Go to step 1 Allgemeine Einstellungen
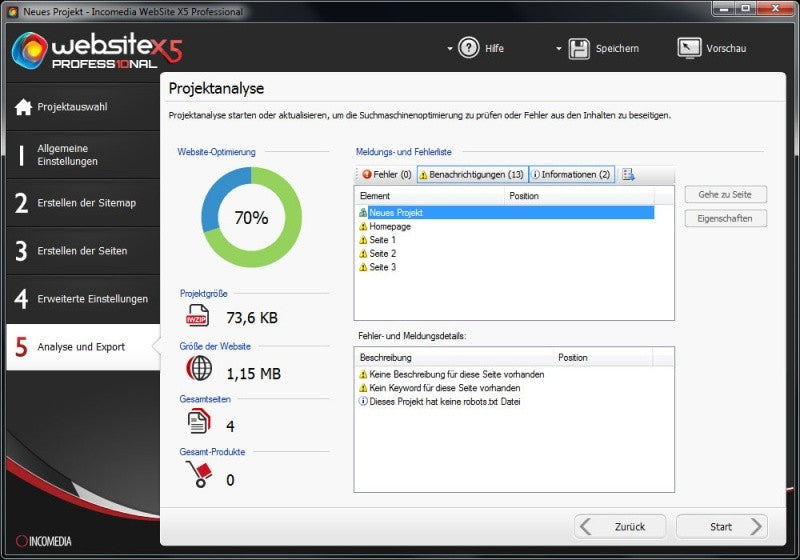This screenshot has height=560, width=800. tap(83, 155)
